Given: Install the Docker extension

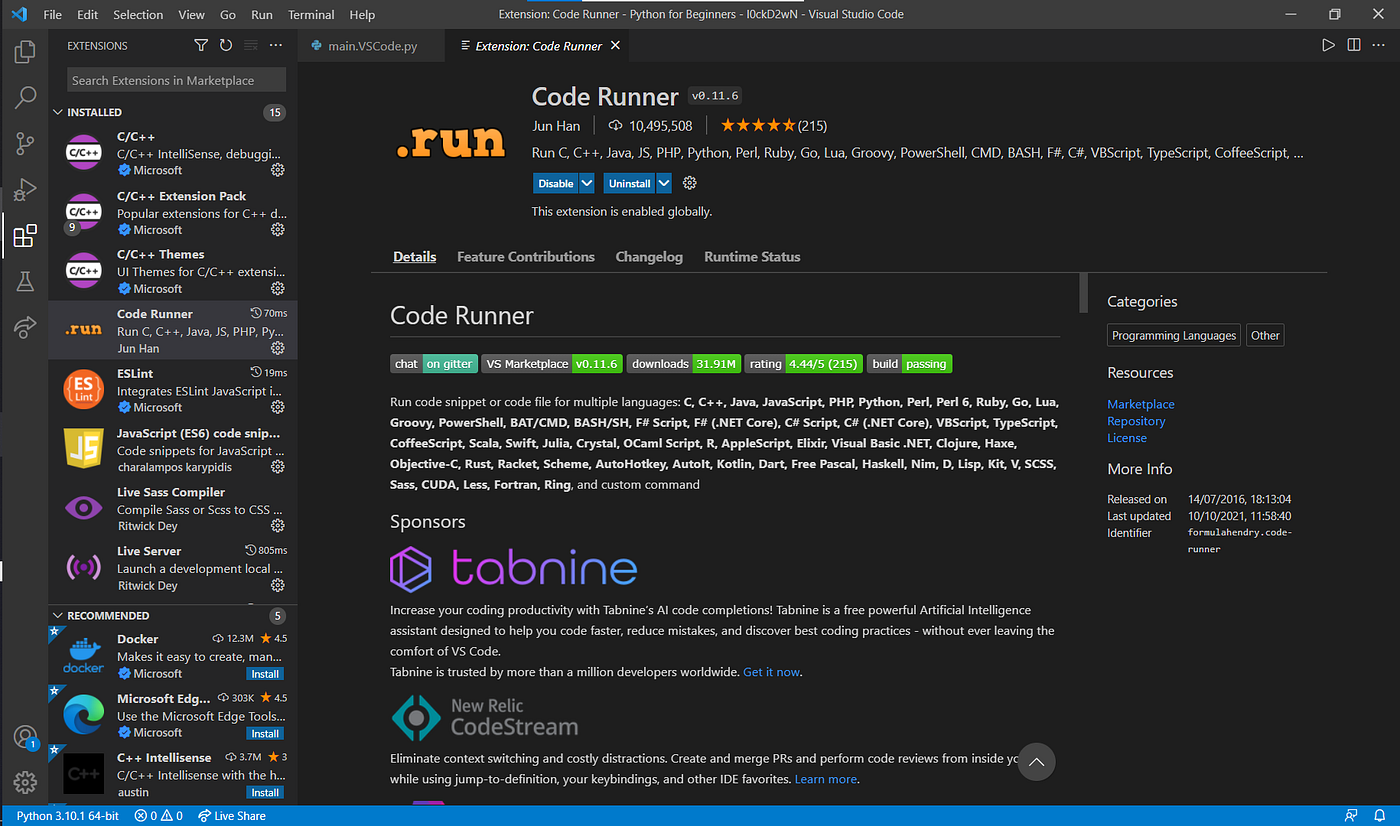Looking at the screenshot, I should click(x=264, y=673).
